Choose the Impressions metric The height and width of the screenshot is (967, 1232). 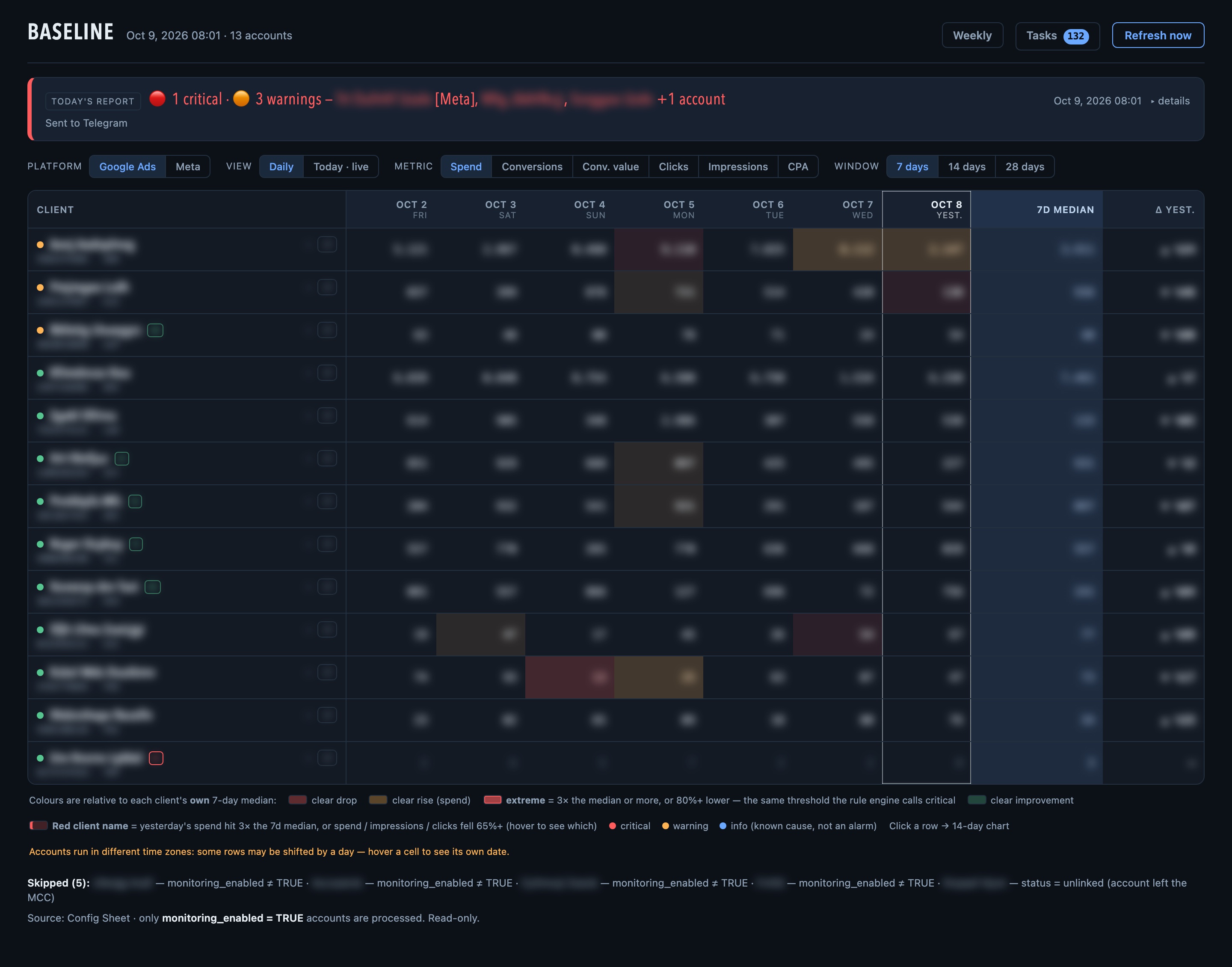tap(738, 166)
